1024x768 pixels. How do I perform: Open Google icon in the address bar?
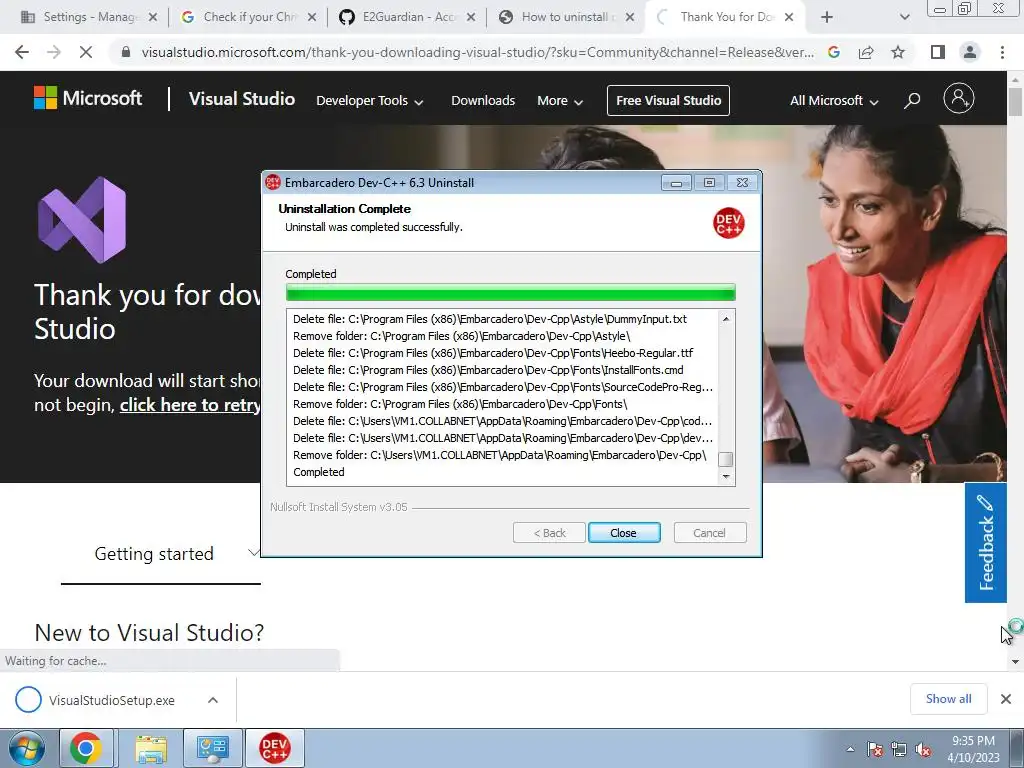[x=833, y=52]
